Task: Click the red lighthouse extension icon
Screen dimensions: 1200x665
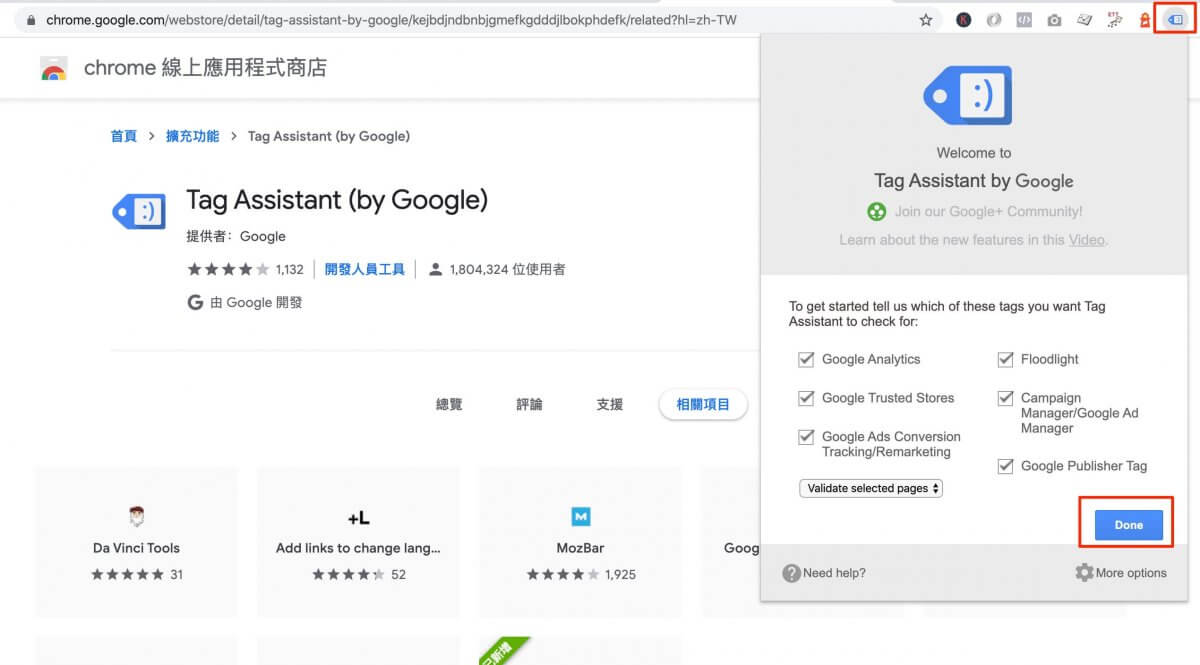Action: pyautogui.click(x=1145, y=20)
